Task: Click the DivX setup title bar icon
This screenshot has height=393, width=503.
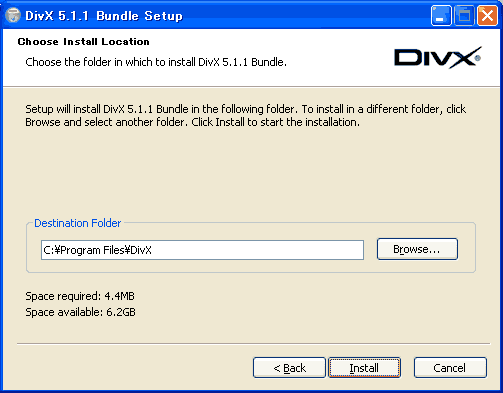Action: [13, 15]
